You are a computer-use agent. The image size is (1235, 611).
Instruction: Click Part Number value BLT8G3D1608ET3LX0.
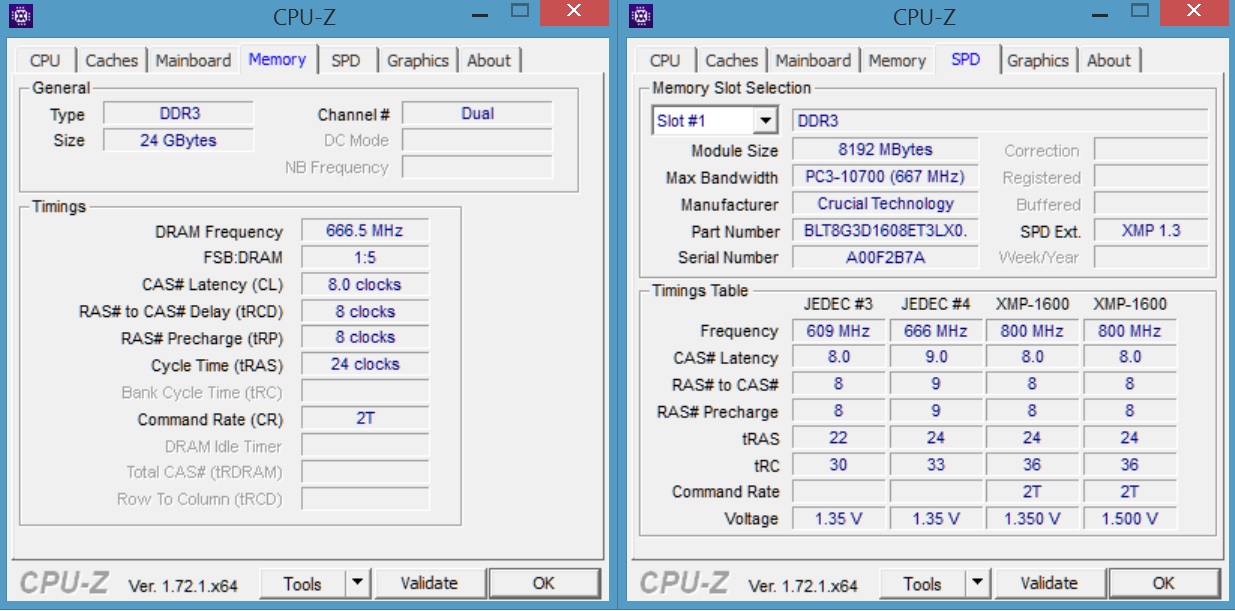click(885, 231)
